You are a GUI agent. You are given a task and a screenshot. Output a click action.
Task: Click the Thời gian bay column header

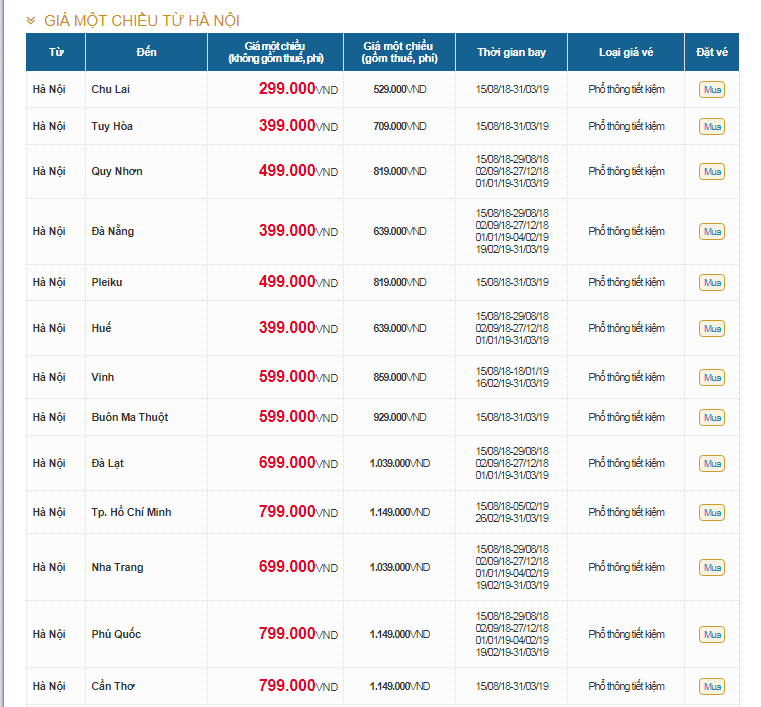click(511, 52)
